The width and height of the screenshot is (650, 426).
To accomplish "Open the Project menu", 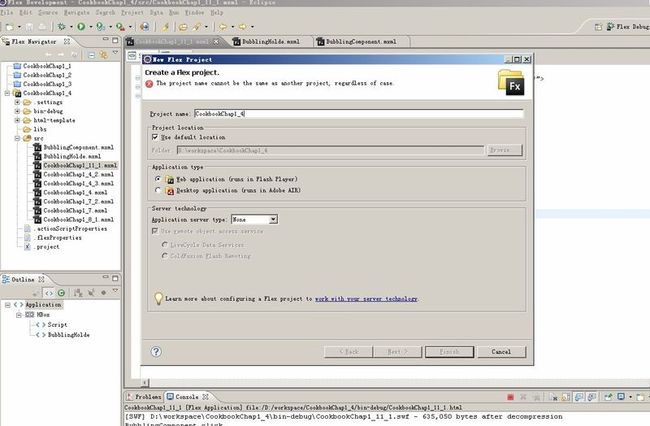I will [132, 12].
